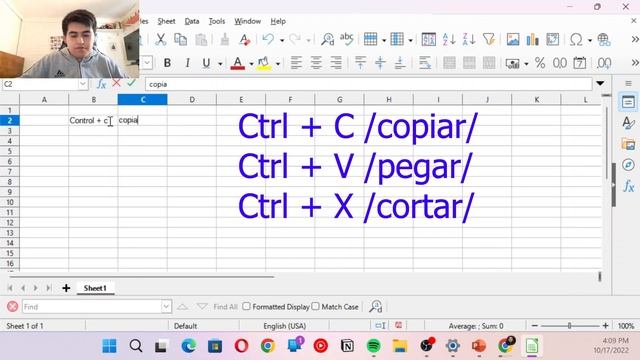The width and height of the screenshot is (640, 360).
Task: Click the Clone Formatting paintbrush icon
Action: 224,40
